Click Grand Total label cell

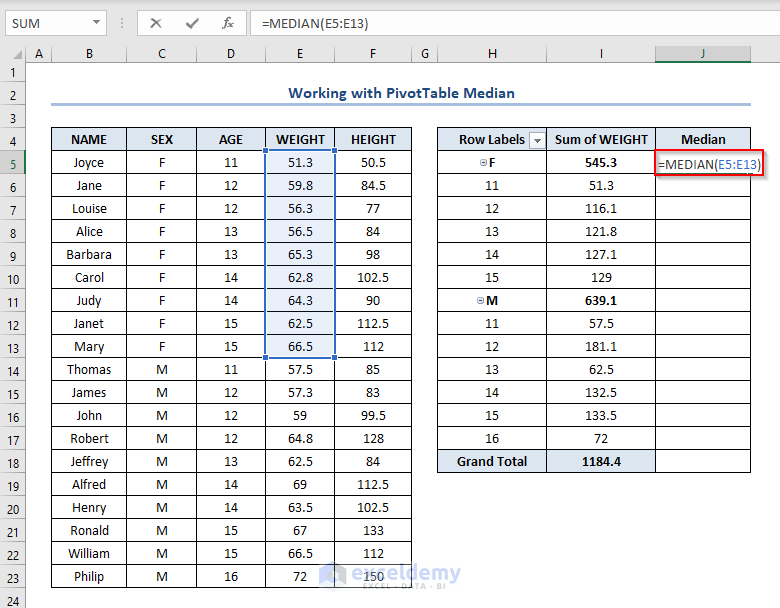pos(492,461)
